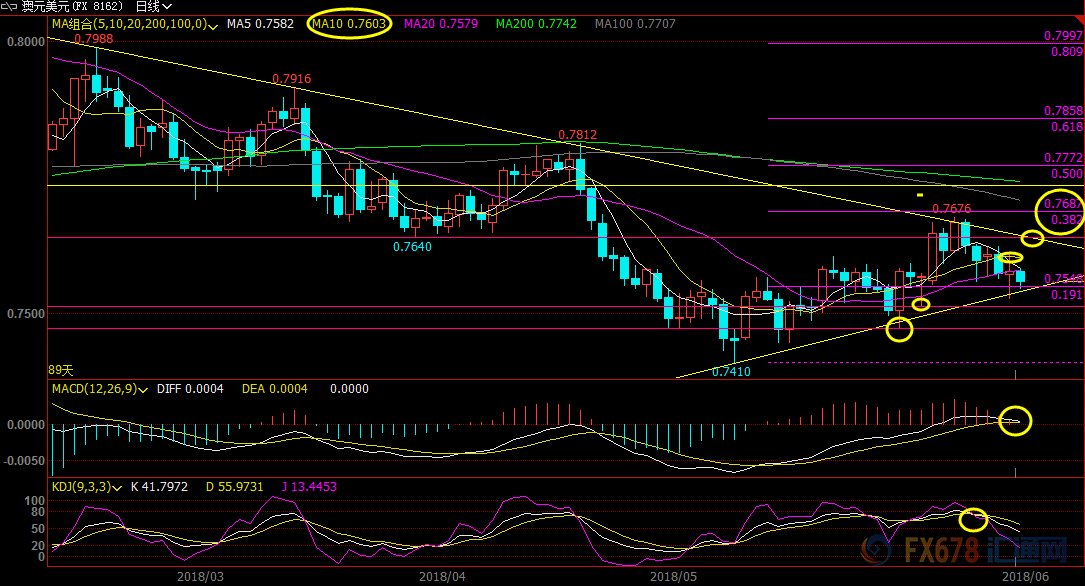The width and height of the screenshot is (1085, 586).
Task: Click the DEA 0.0004 MACD value
Action: (x=275, y=389)
